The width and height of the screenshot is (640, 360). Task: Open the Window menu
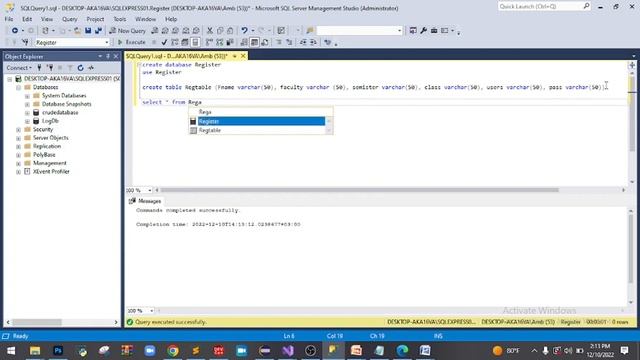[x=145, y=19]
